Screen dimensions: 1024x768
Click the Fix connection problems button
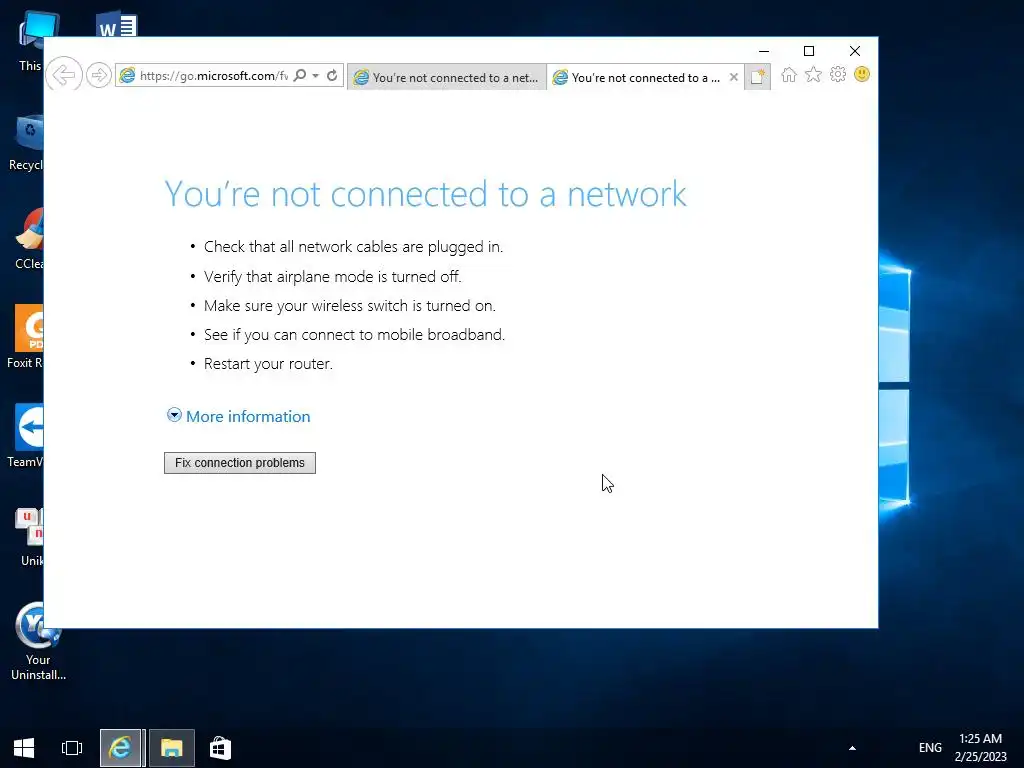click(240, 463)
